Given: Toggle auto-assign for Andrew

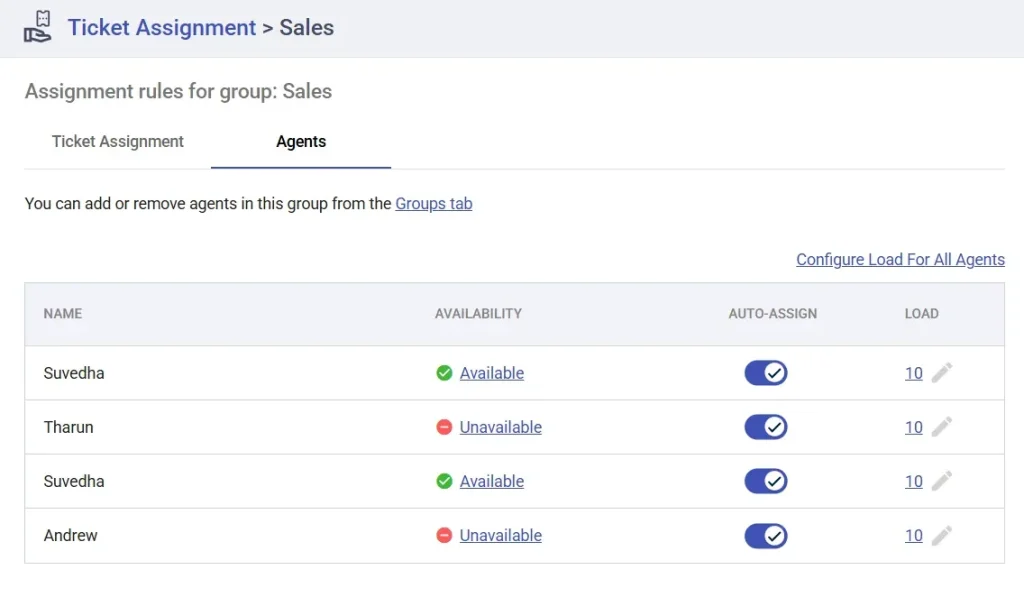Looking at the screenshot, I should click(766, 536).
